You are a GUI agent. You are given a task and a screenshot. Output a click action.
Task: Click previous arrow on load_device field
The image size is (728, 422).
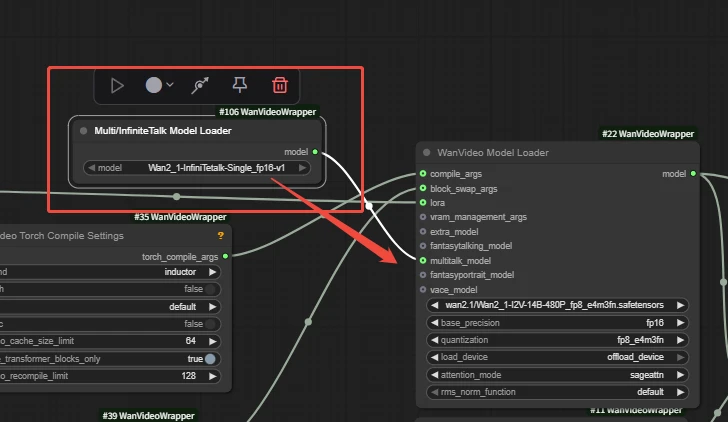tap(433, 357)
